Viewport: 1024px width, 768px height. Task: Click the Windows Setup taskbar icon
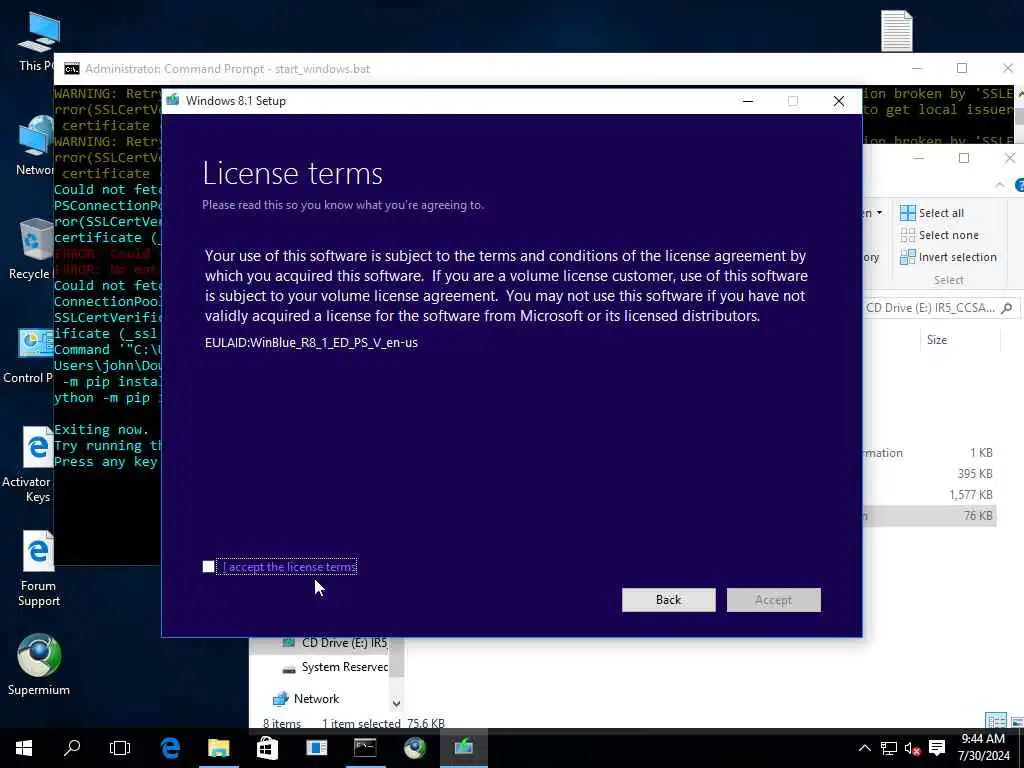pyautogui.click(x=463, y=748)
